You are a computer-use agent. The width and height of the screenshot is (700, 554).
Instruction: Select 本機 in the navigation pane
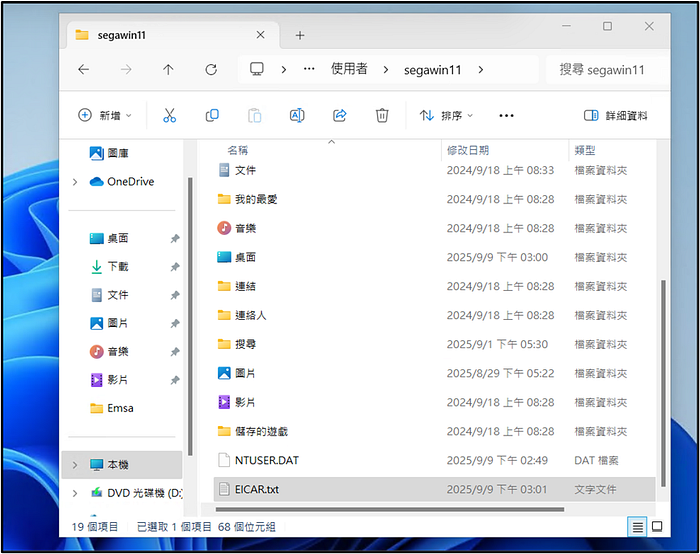(122, 465)
